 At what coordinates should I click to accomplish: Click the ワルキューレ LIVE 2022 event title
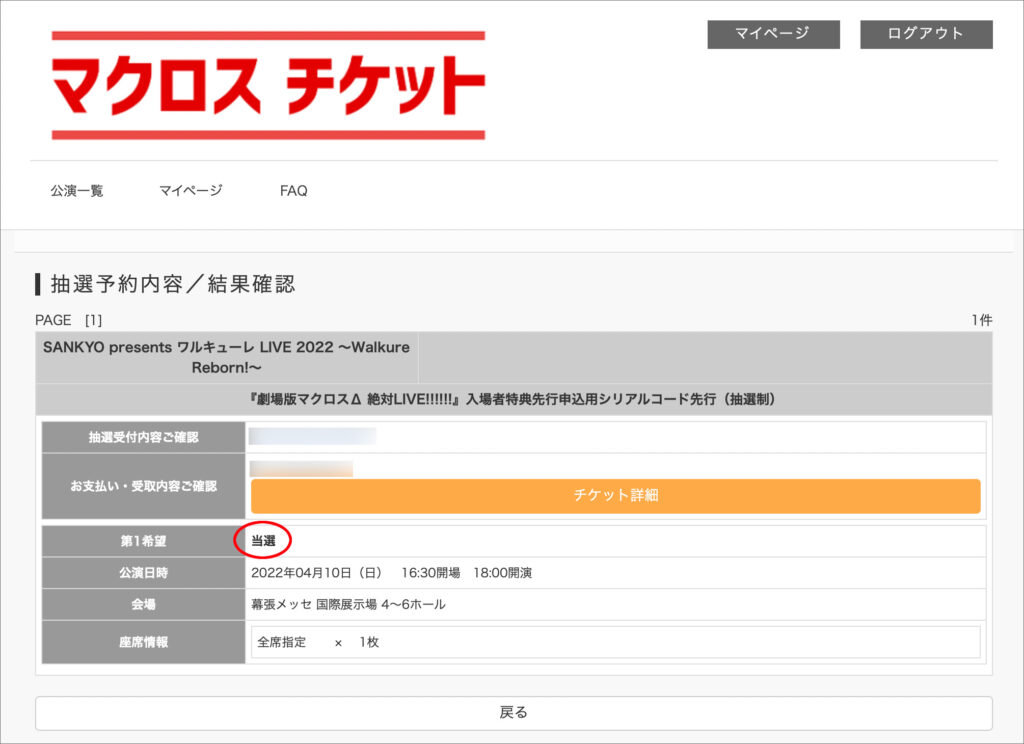coord(228,357)
